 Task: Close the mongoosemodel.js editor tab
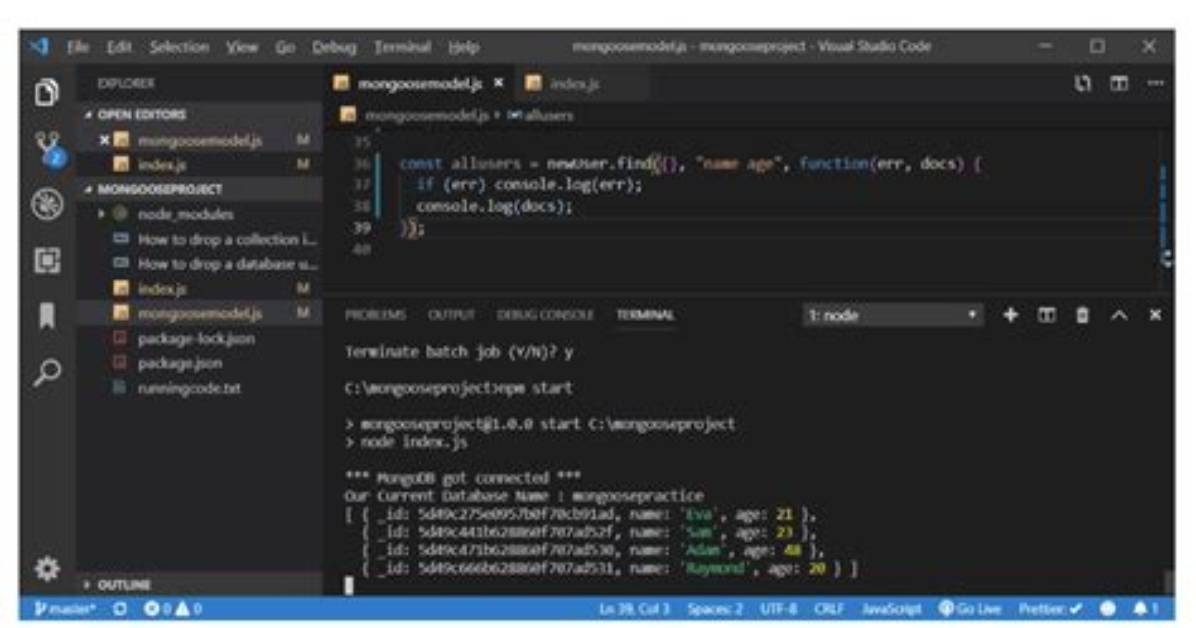[x=499, y=82]
